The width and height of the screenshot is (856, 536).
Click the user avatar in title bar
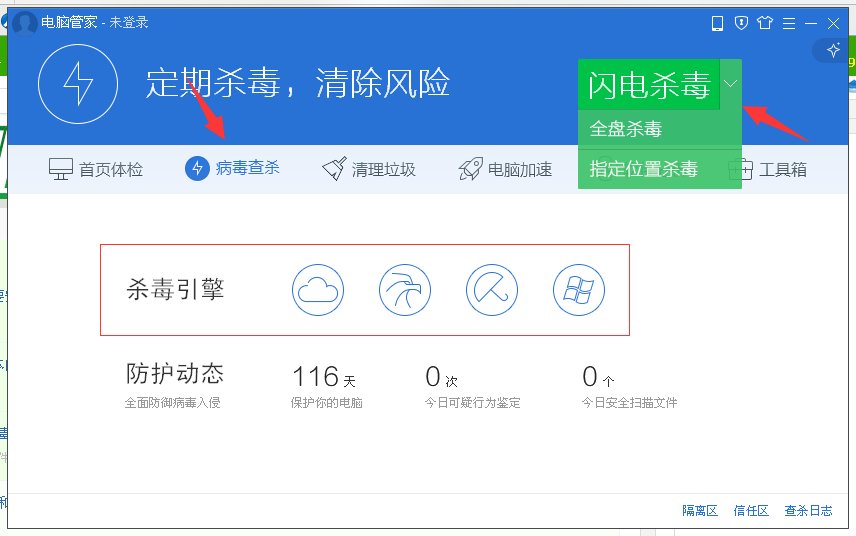tap(25, 23)
